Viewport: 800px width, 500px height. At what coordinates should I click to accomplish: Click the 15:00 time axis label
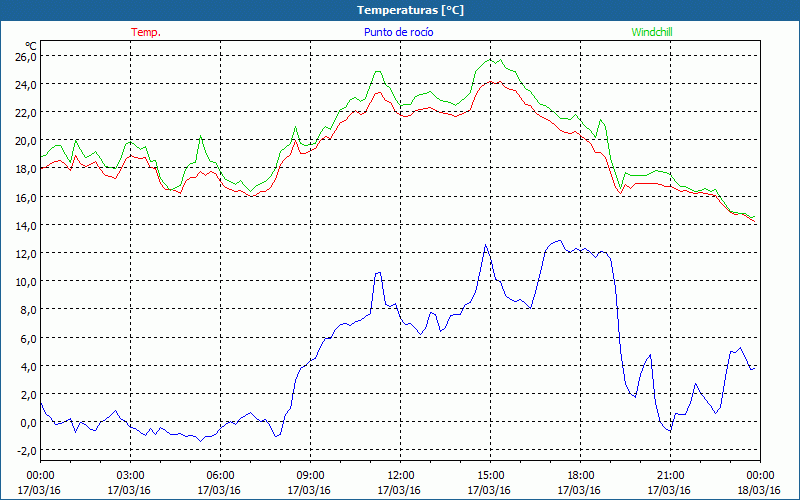pyautogui.click(x=490, y=476)
